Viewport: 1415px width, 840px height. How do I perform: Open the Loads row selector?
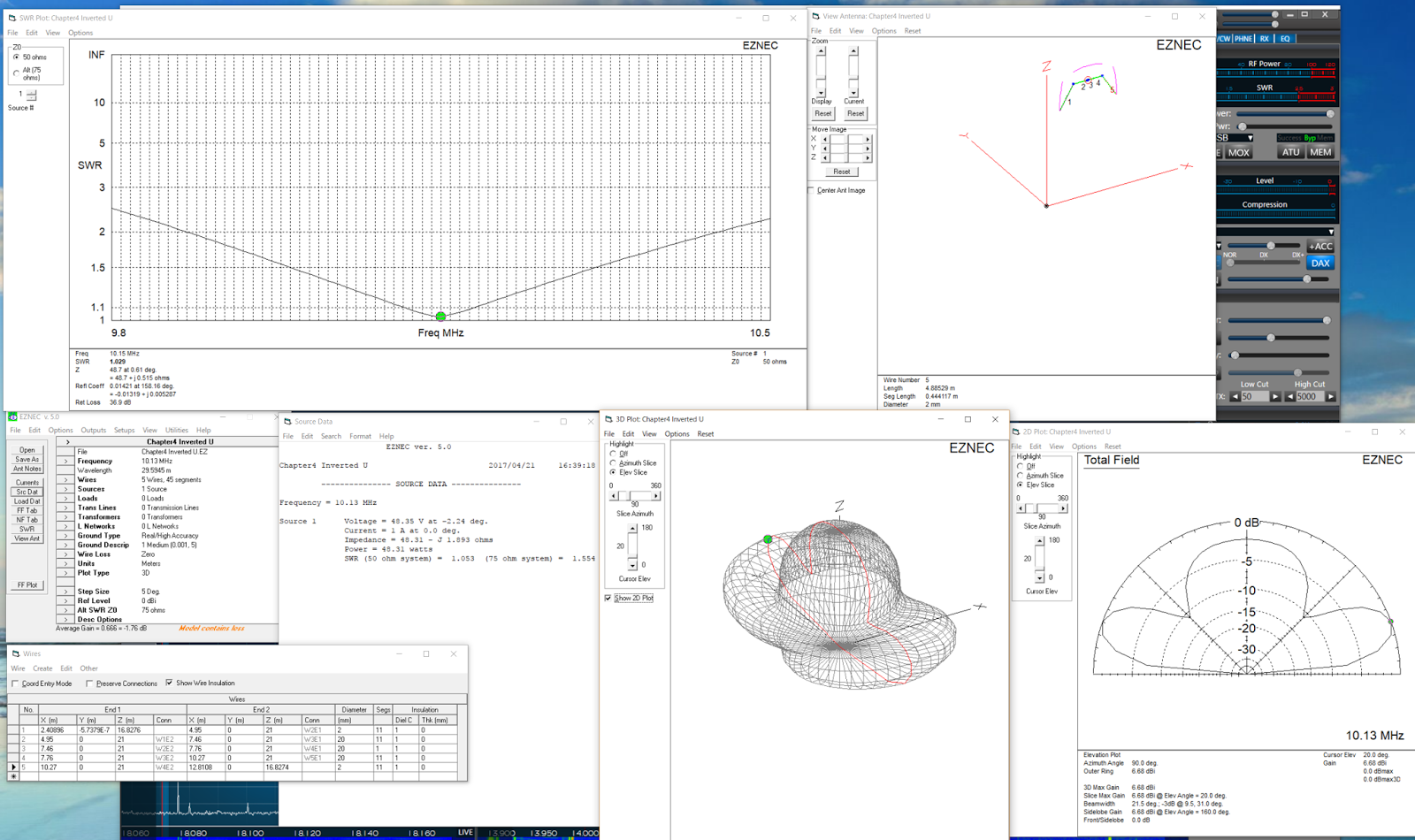click(65, 498)
